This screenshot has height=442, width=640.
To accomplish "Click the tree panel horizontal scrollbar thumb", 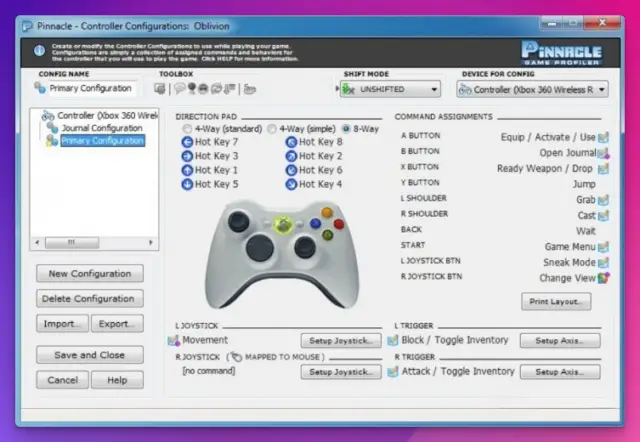I will point(72,242).
